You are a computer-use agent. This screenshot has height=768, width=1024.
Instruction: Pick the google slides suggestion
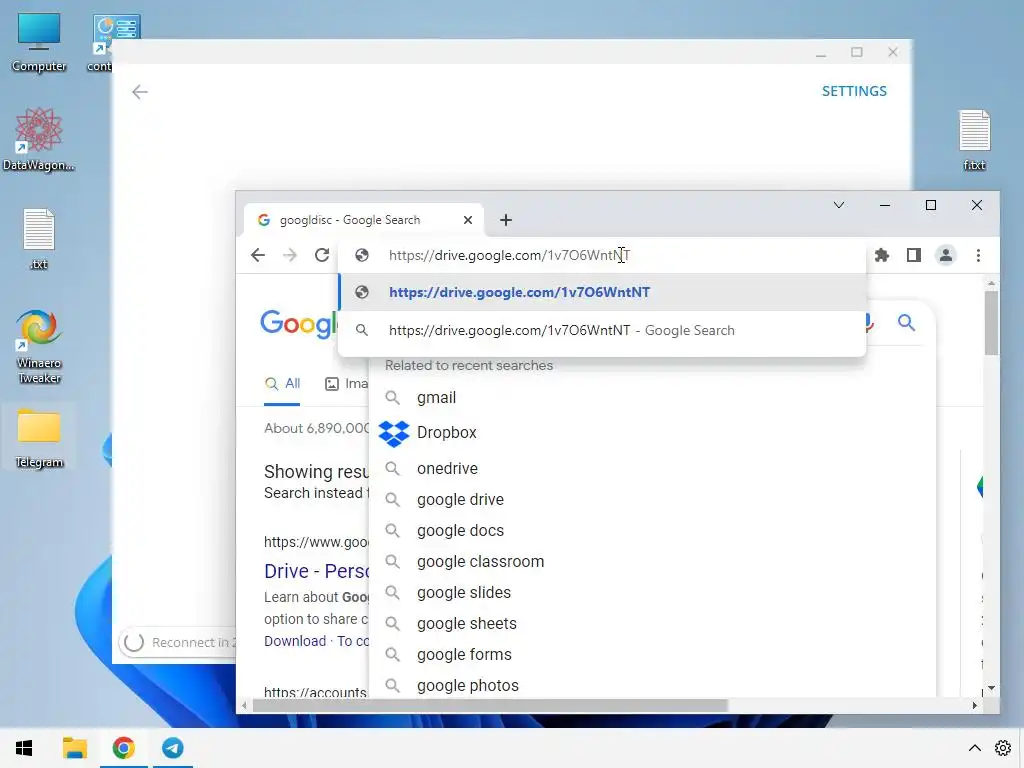464,593
